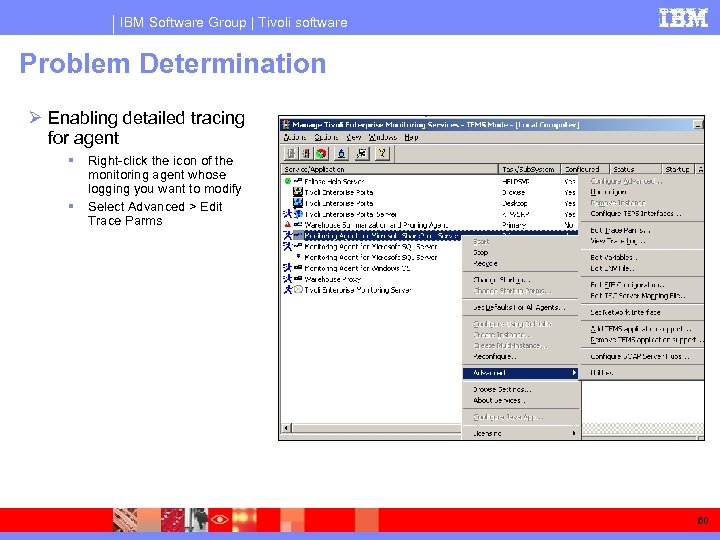The image size is (720, 540).
Task: Select Configure SOAP Server Hubs
Action: pyautogui.click(x=642, y=356)
